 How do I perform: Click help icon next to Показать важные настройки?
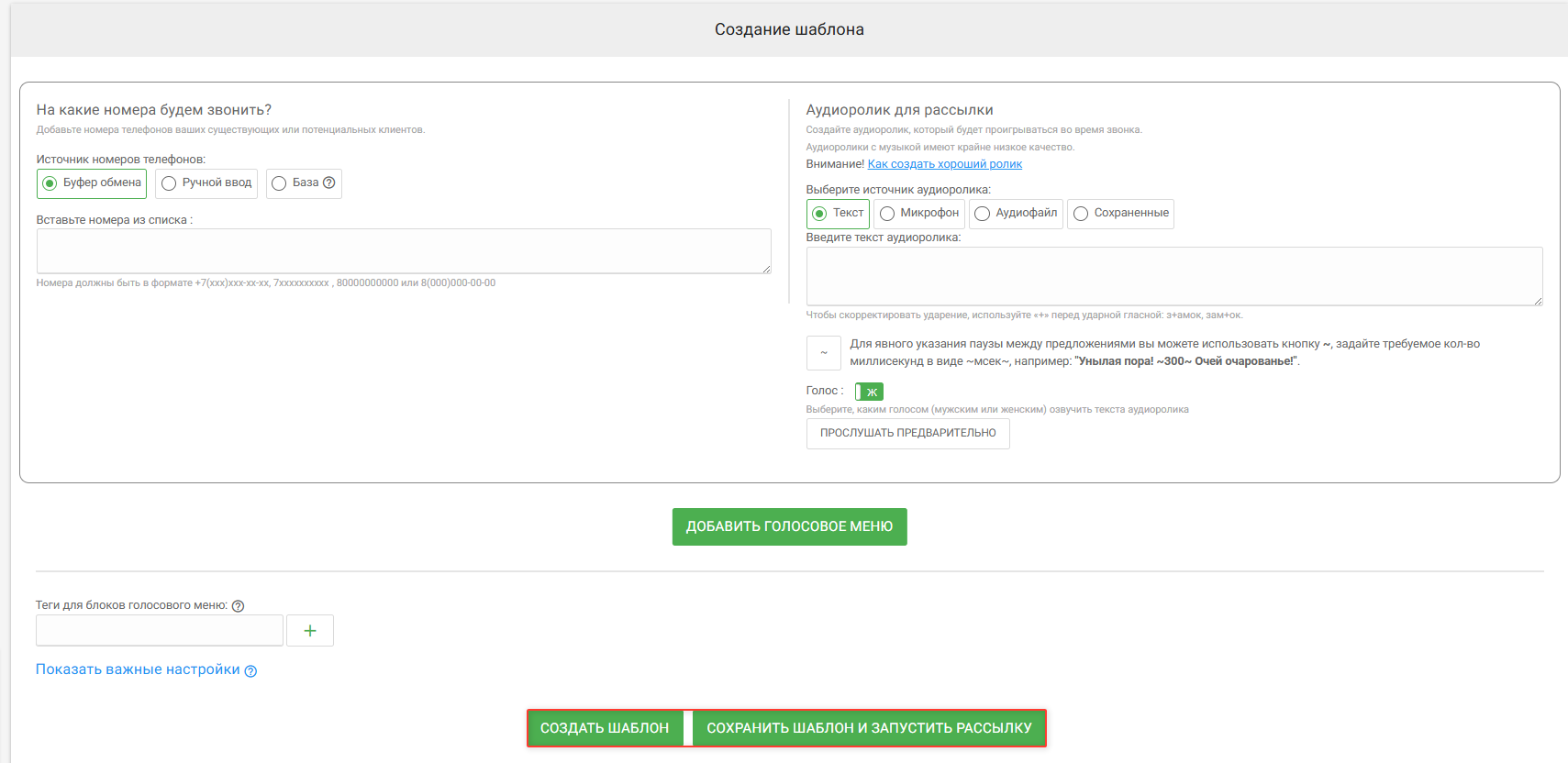click(250, 671)
